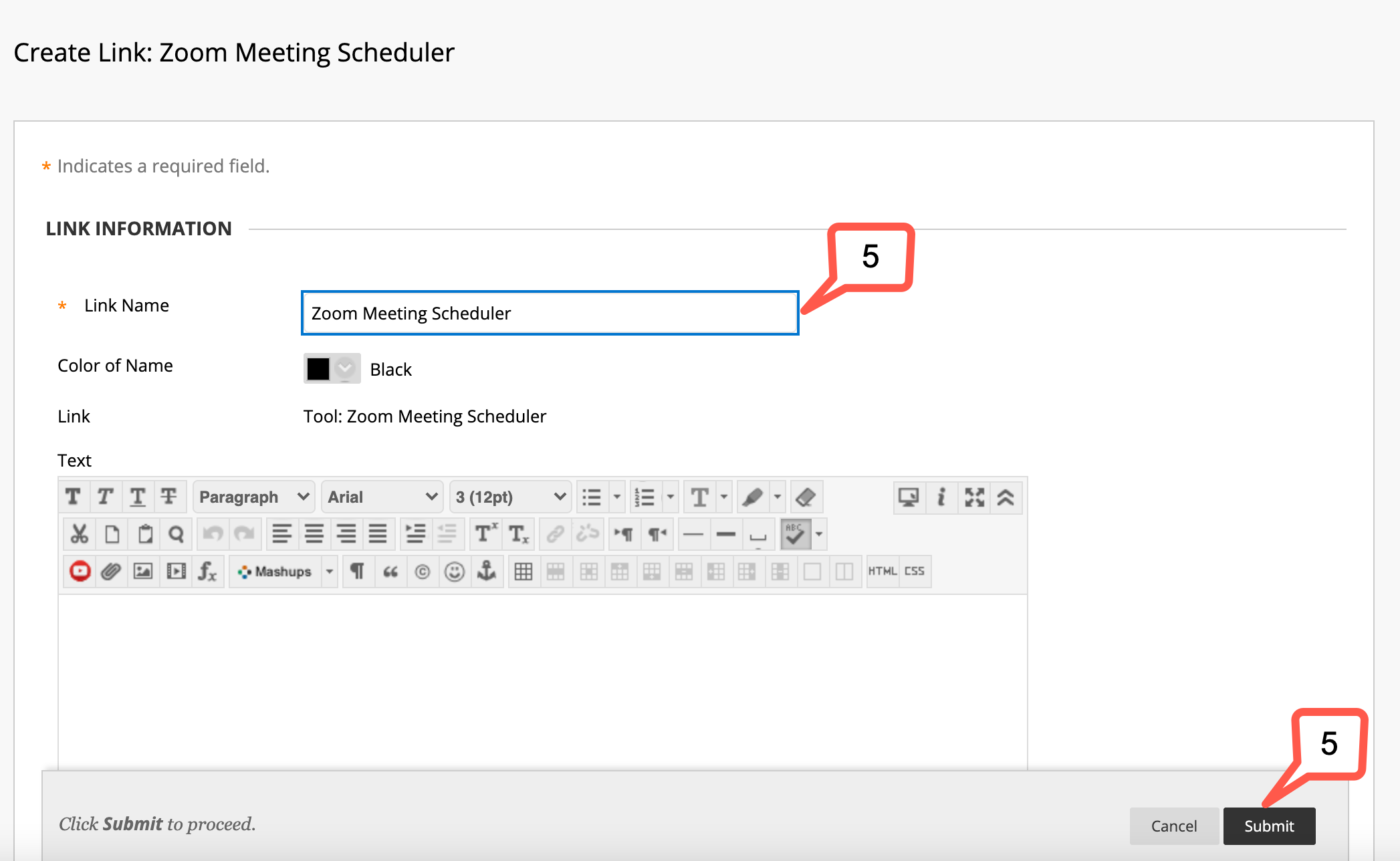1400x861 pixels.
Task: Click the Cancel button
Action: pos(1174,826)
